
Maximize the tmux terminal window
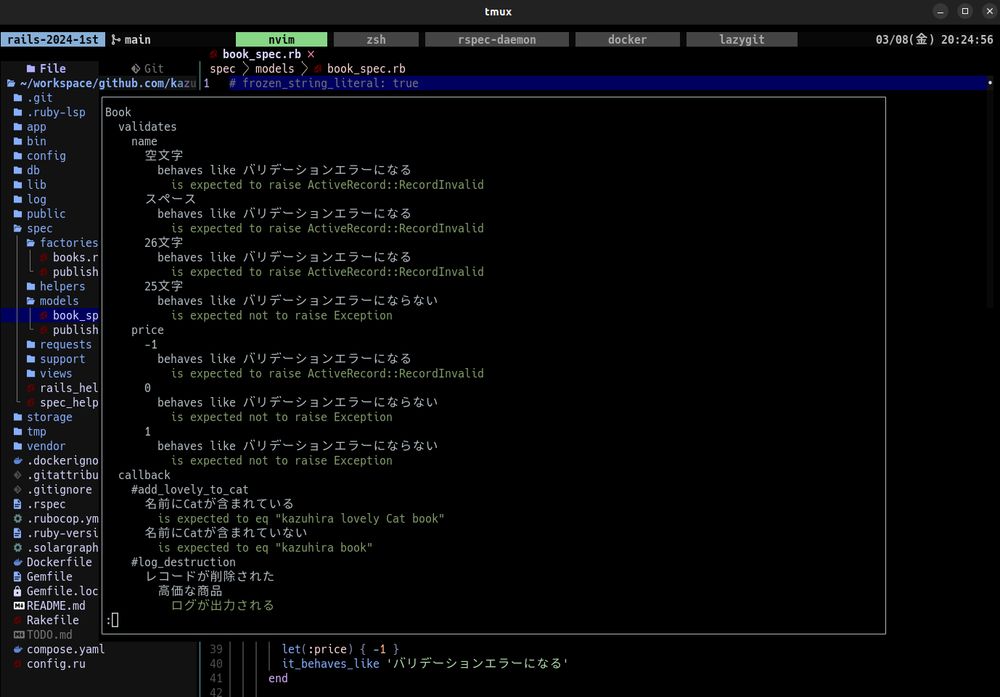coord(965,11)
